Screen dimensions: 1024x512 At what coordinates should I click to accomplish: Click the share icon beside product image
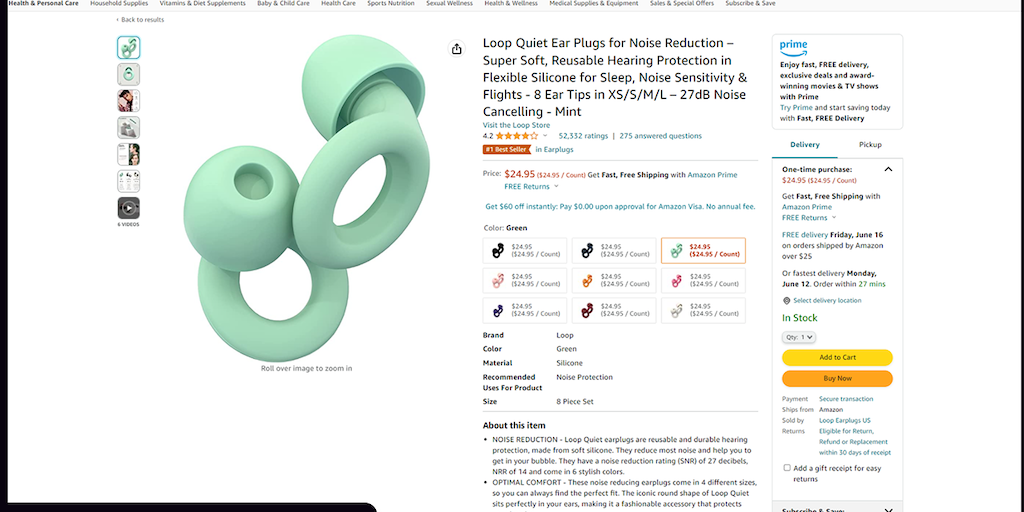click(x=456, y=49)
